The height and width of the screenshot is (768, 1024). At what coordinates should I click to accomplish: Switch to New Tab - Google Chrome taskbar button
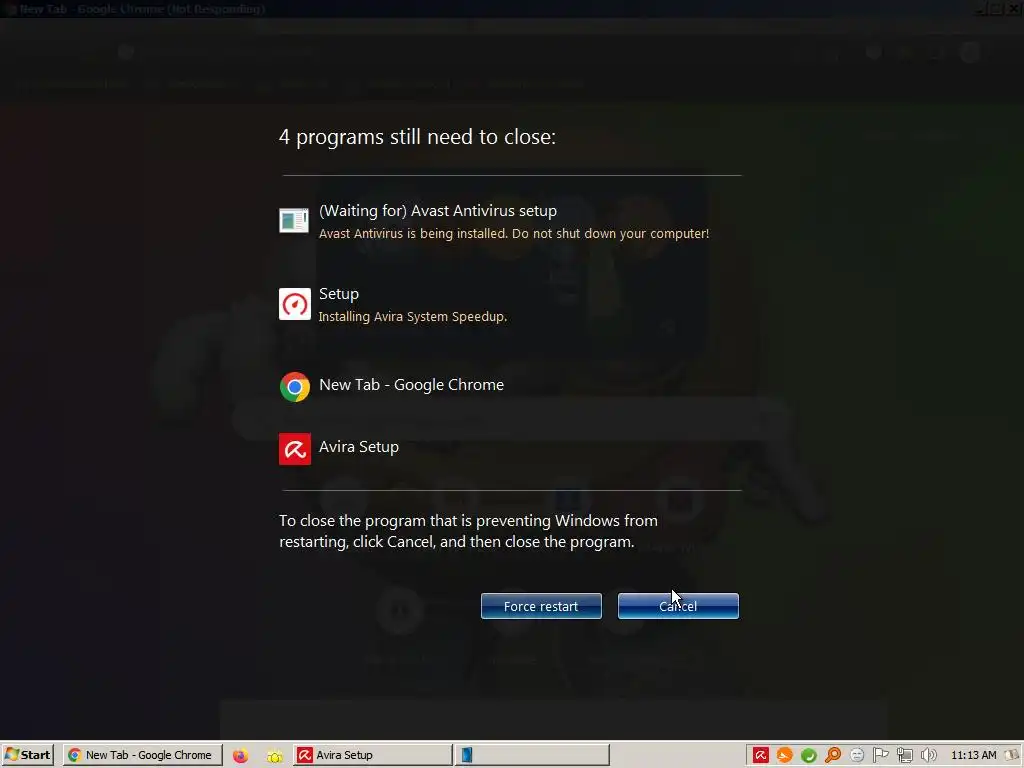pyautogui.click(x=142, y=755)
